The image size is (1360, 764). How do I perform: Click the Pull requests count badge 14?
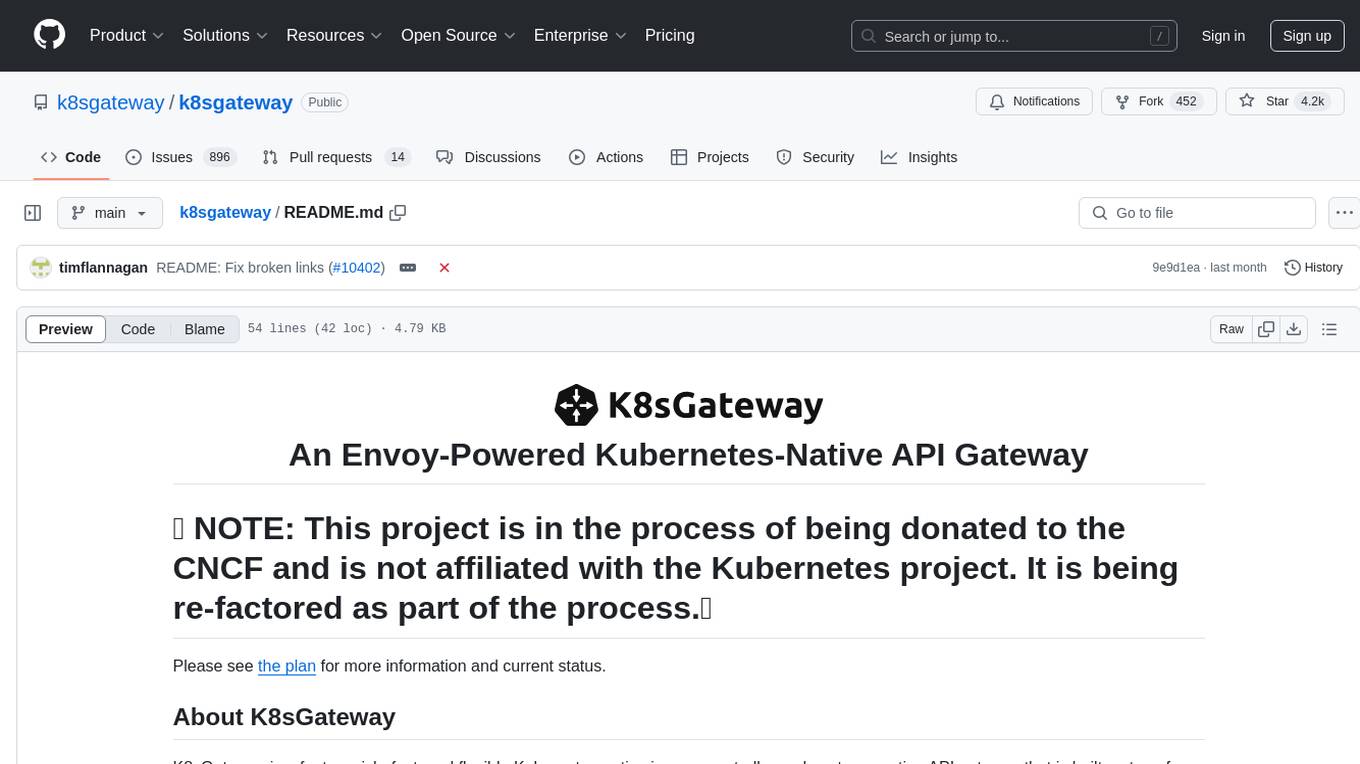[x=397, y=157]
